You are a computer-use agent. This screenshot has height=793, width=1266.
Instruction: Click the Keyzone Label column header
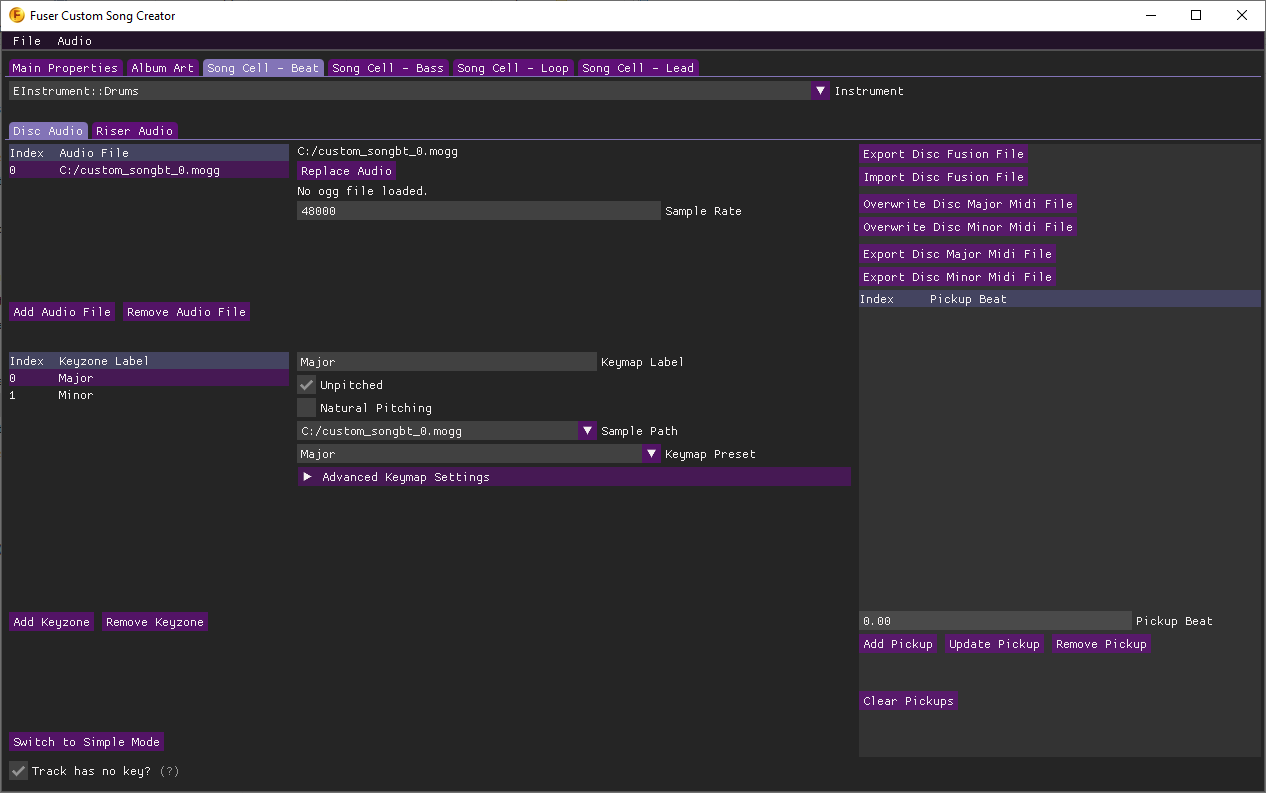[104, 361]
